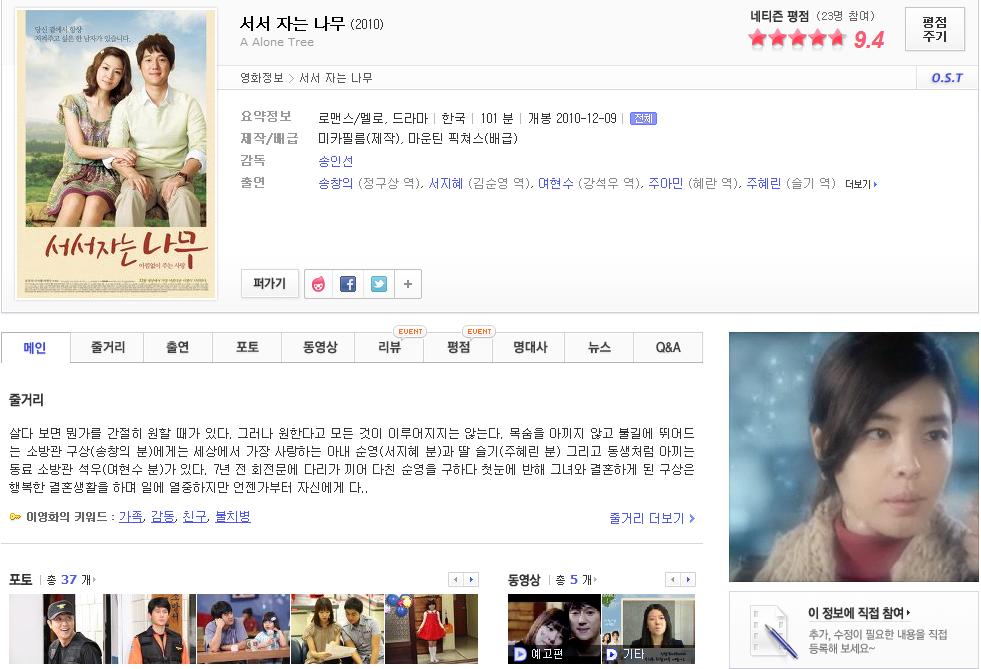Open more sharing options with plus icon
Screen dimensions: 981x669
coord(408,284)
